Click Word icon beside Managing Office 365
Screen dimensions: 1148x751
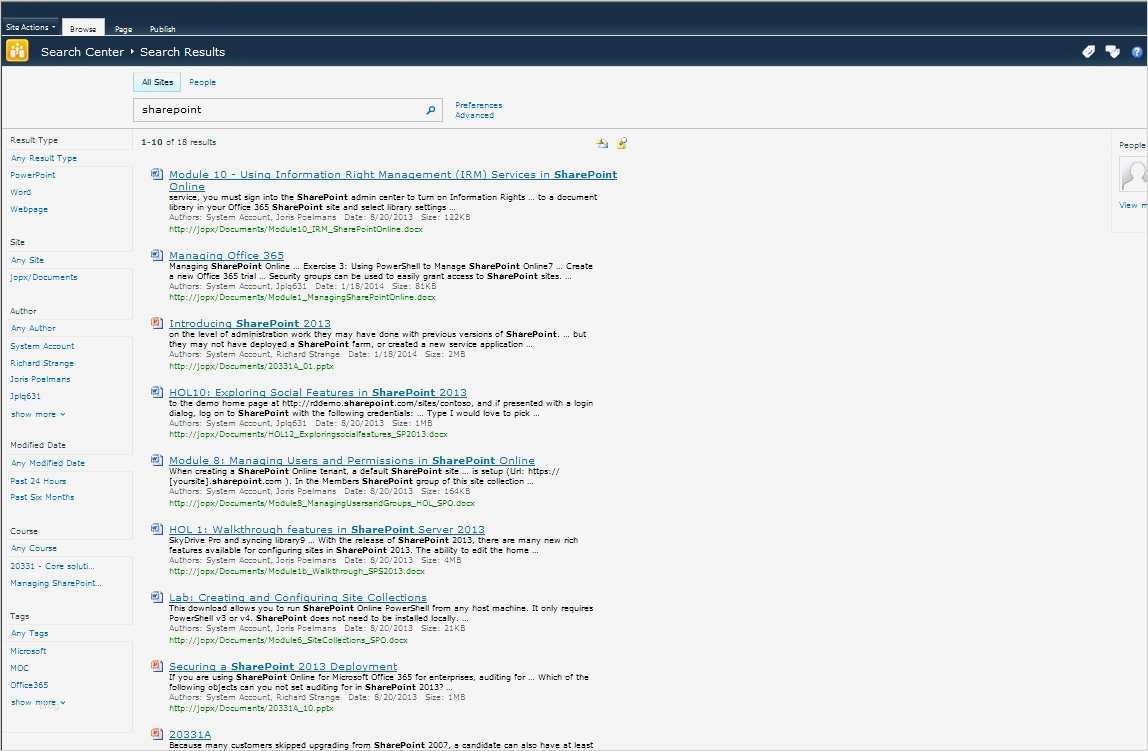tap(157, 255)
